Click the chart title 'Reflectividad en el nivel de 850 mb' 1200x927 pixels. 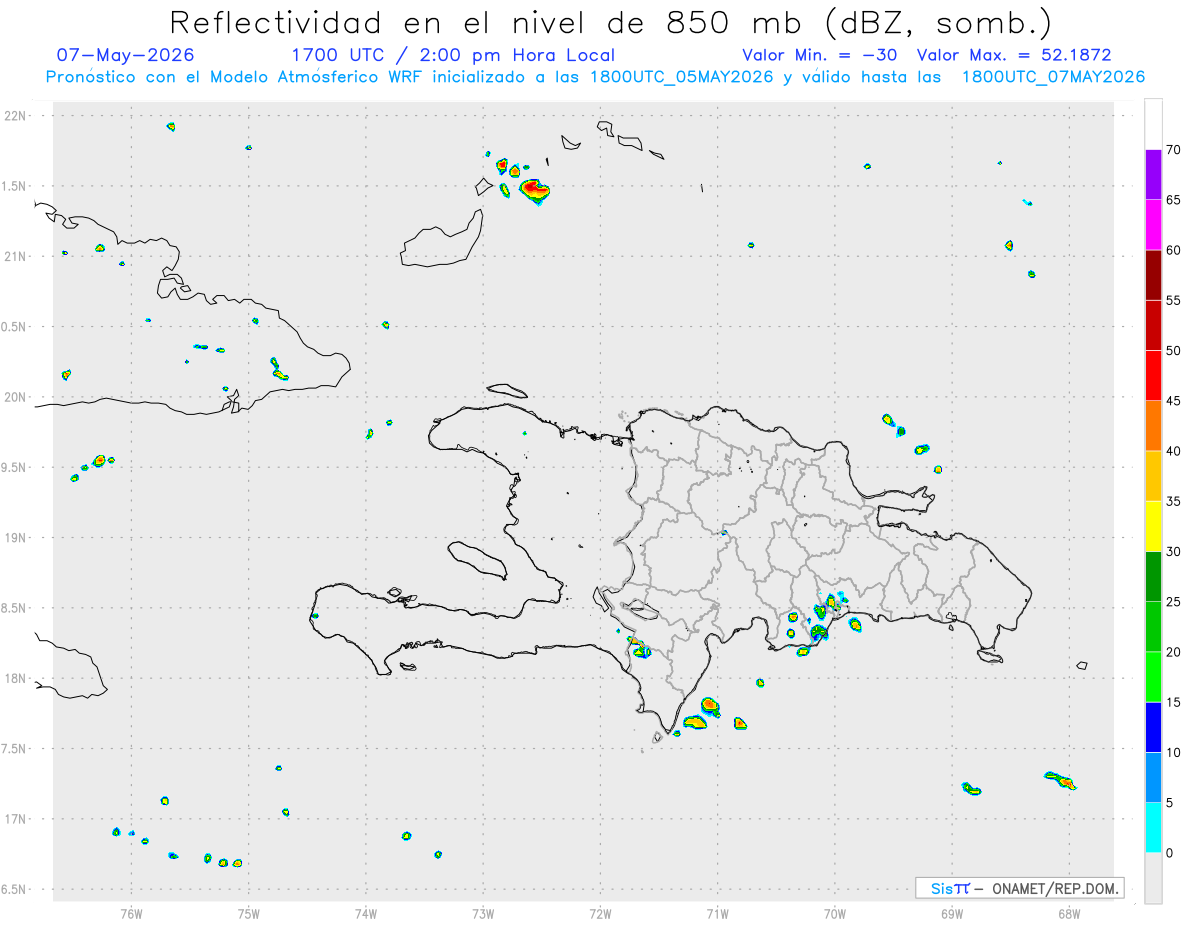coord(486,22)
